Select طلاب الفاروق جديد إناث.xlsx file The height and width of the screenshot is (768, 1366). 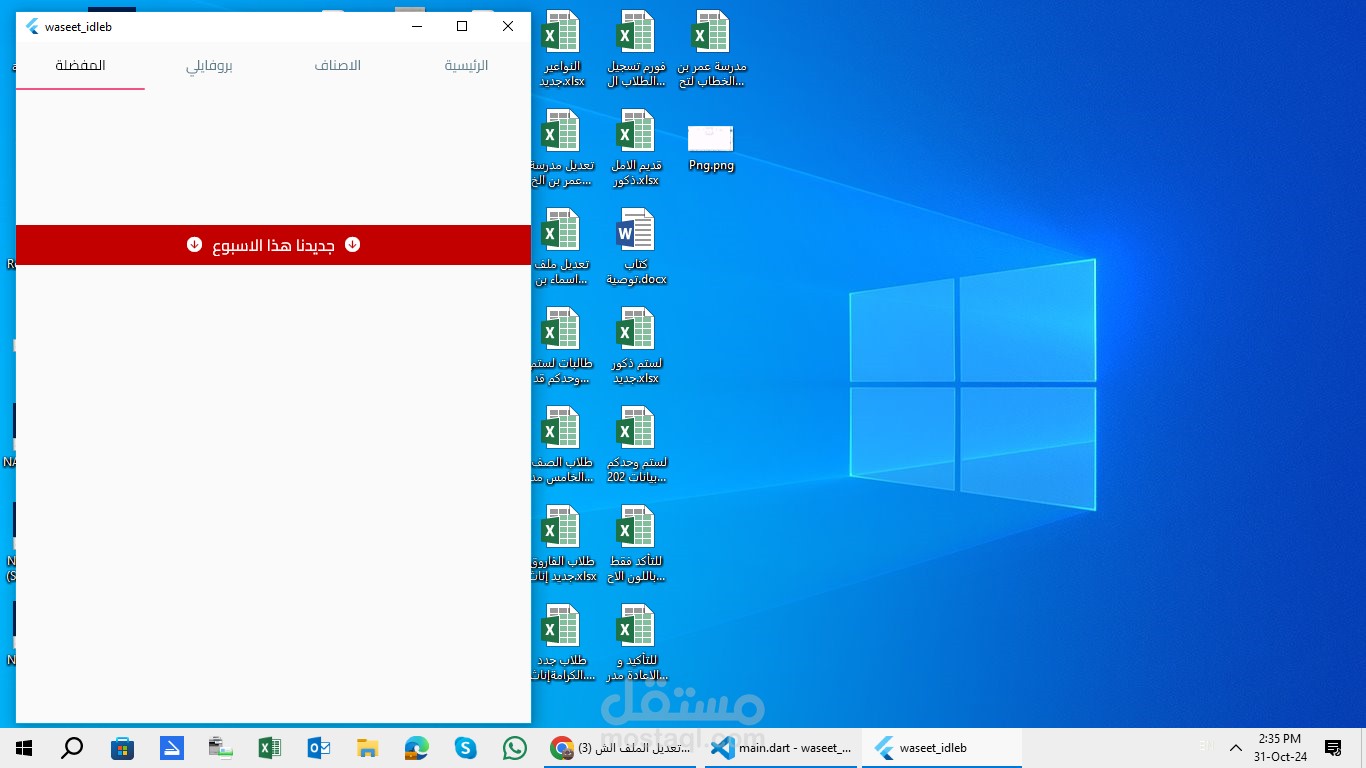click(x=560, y=544)
